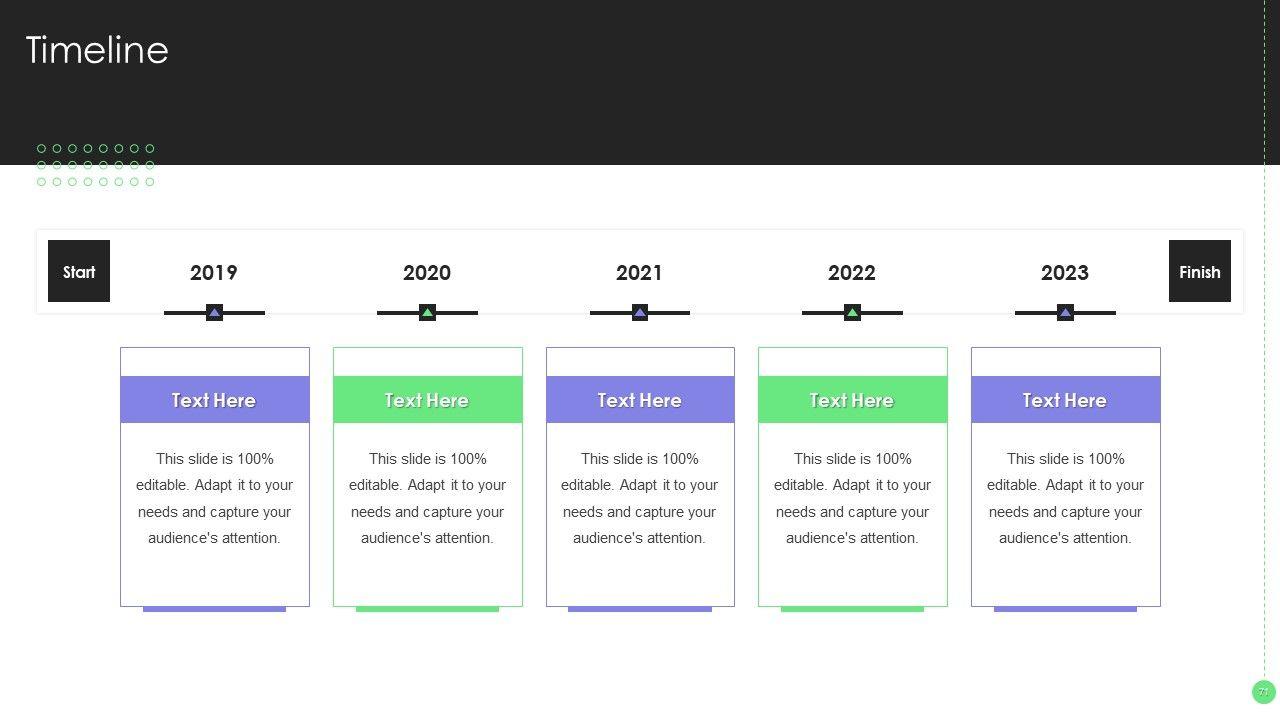
Task: Click the 2021 year heading
Action: 639,273
